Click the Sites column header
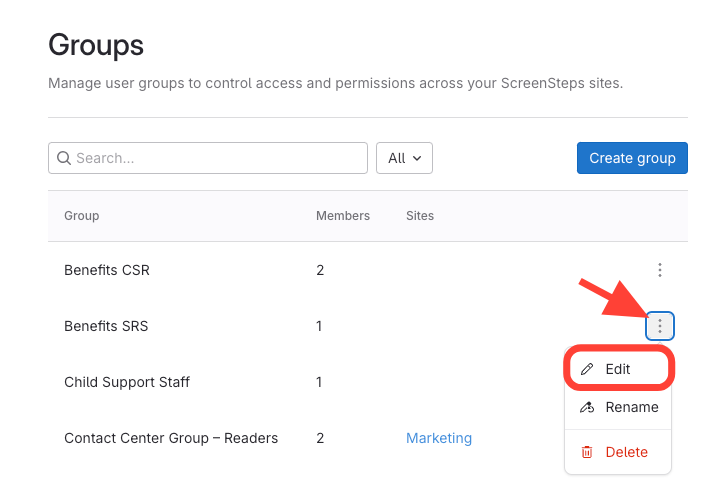 point(420,216)
